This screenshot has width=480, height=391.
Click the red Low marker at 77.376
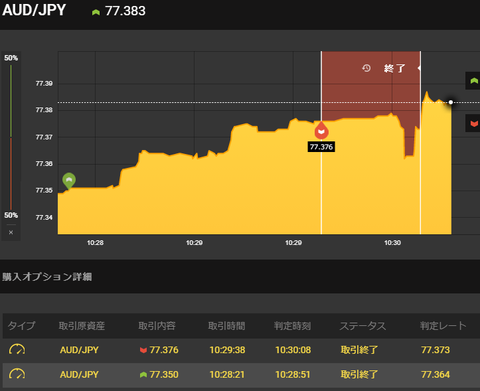[321, 130]
